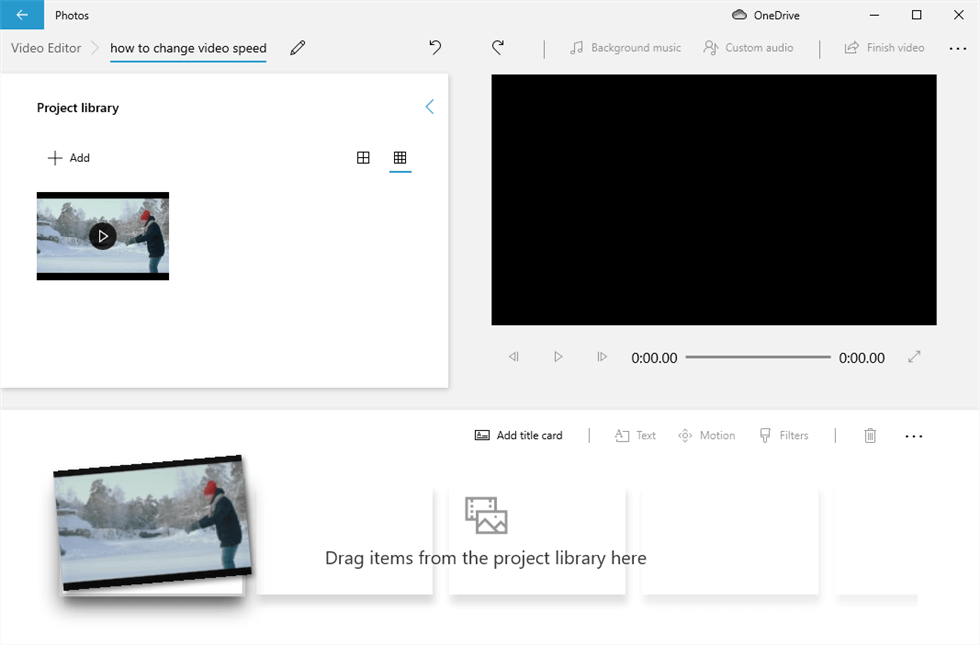Switch library to small grid view
980x645 pixels.
coord(400,158)
